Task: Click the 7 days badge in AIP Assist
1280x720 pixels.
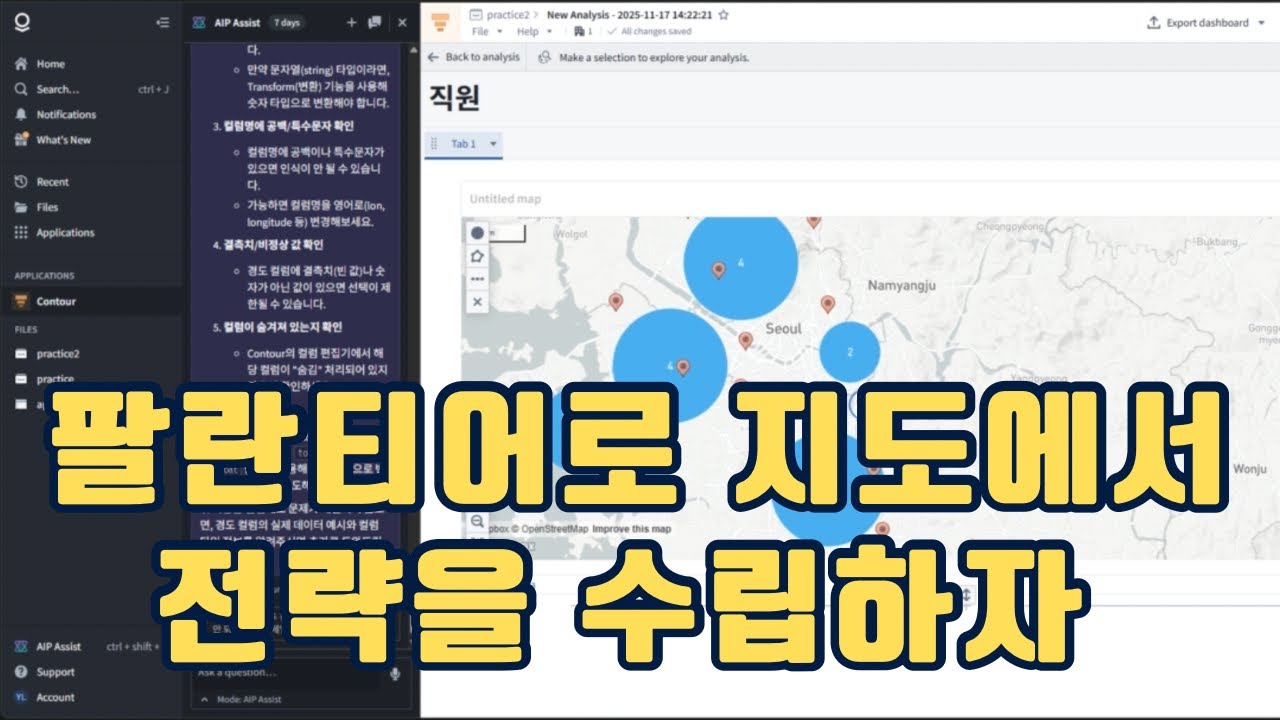Action: [x=288, y=22]
